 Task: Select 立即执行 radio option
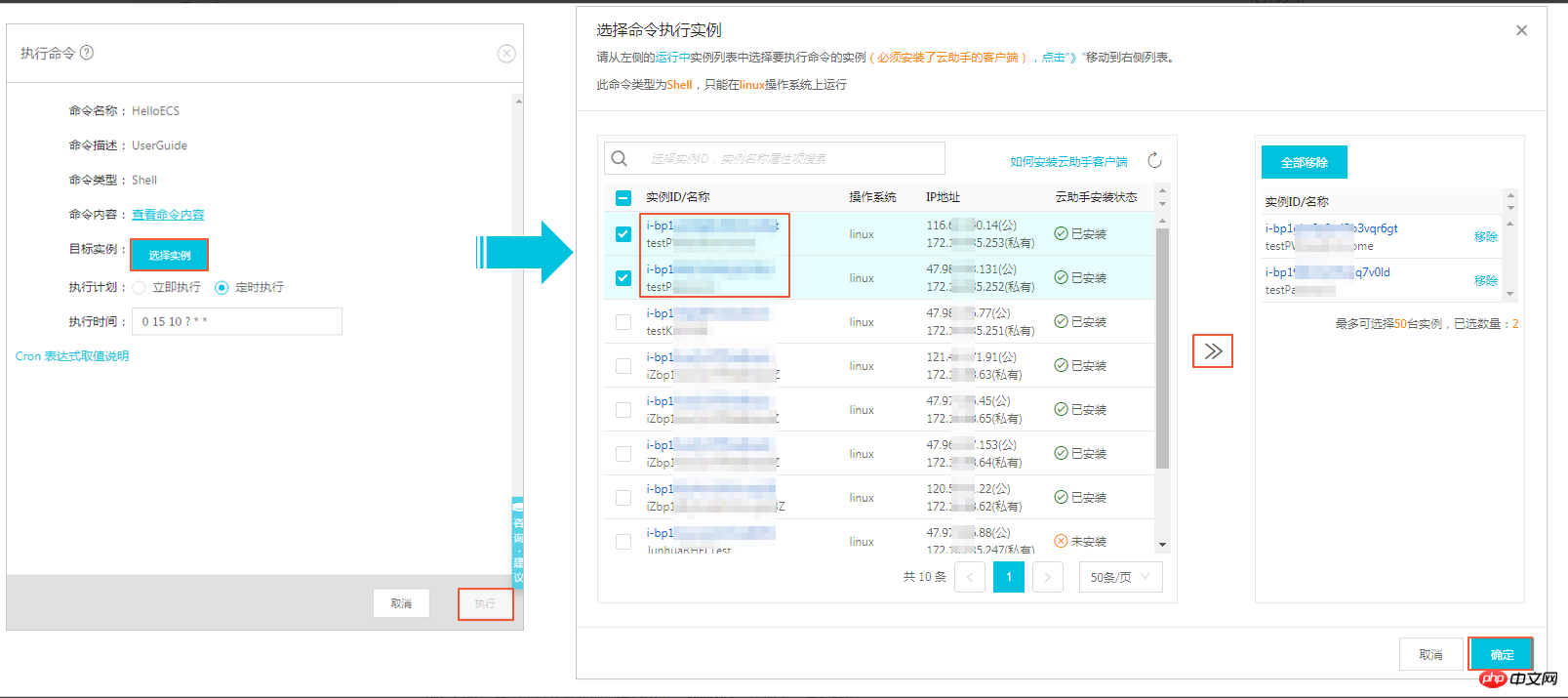tap(139, 288)
